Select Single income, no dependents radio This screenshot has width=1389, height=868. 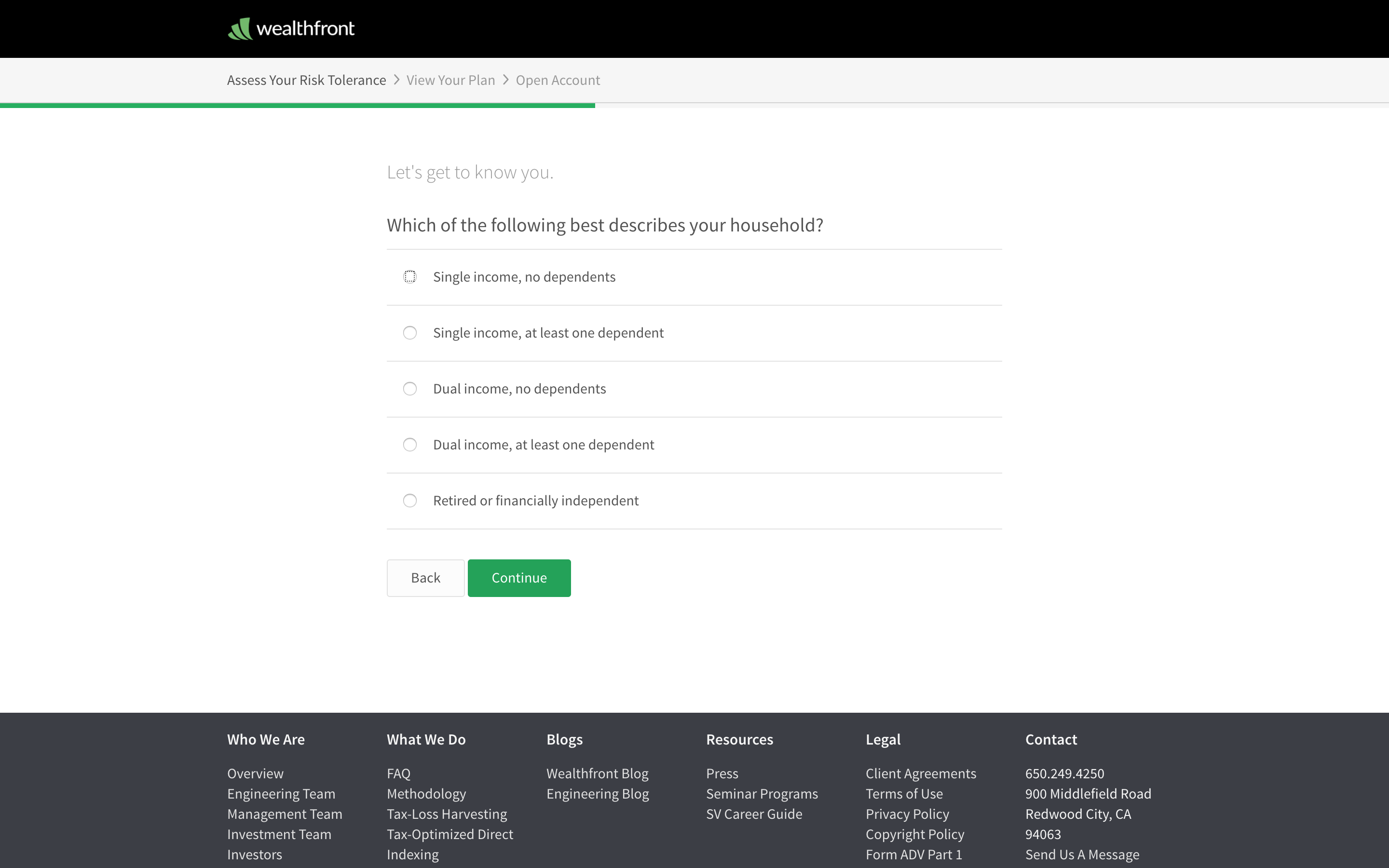[410, 277]
